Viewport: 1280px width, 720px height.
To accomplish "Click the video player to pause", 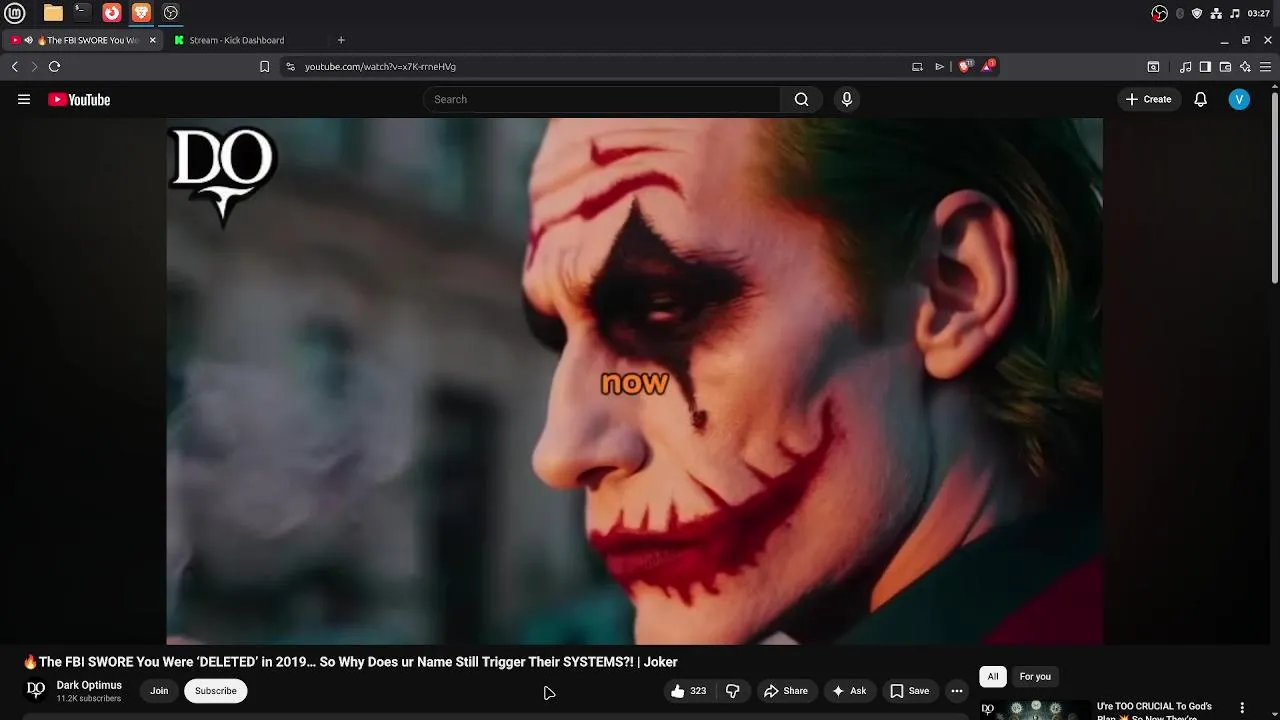I will tap(634, 381).
